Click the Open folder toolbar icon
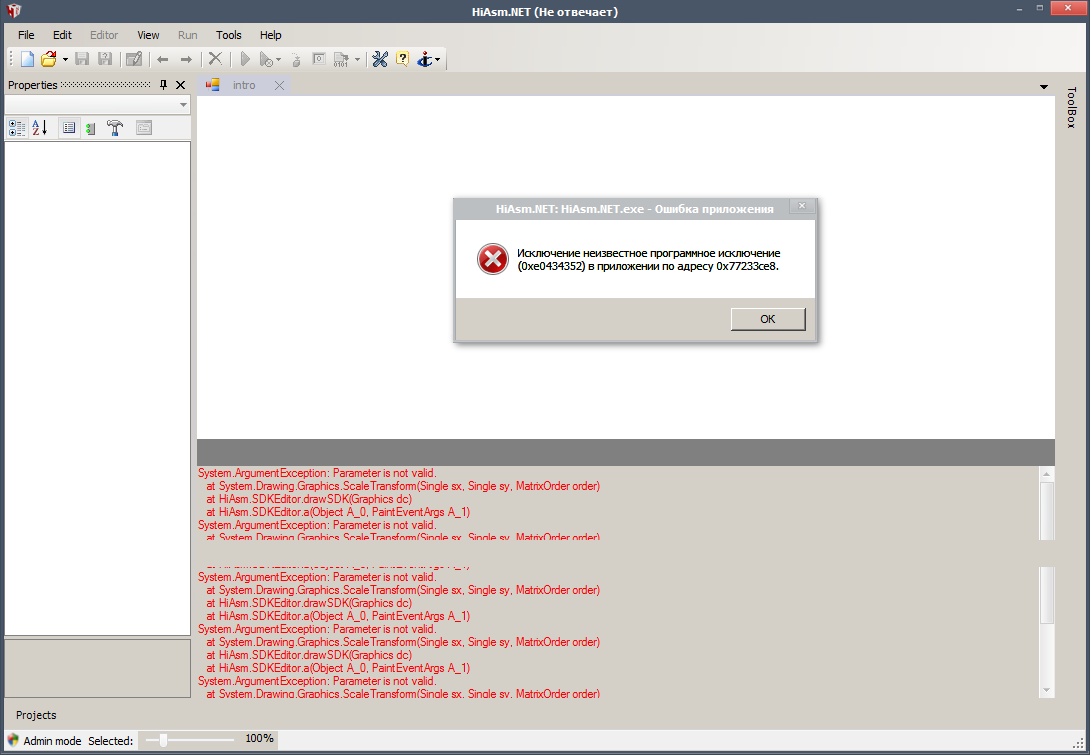Image resolution: width=1090 pixels, height=755 pixels. tap(48, 59)
